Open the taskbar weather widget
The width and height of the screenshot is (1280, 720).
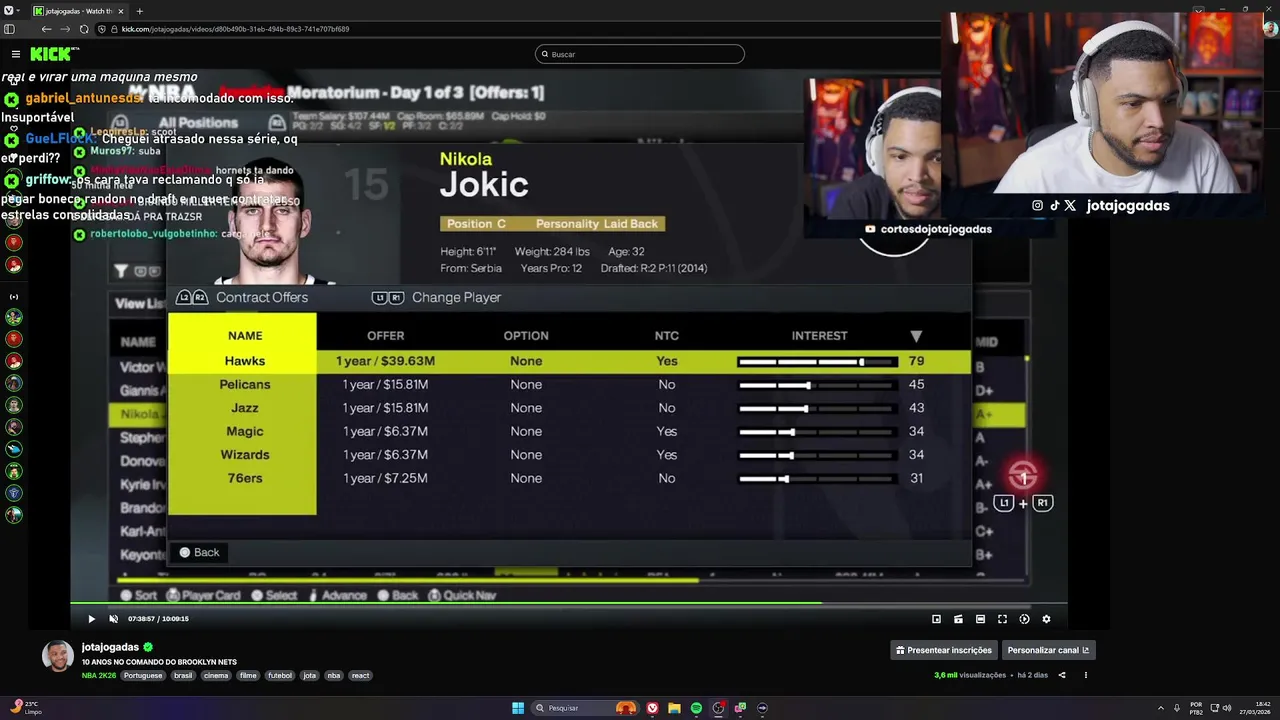click(24, 708)
